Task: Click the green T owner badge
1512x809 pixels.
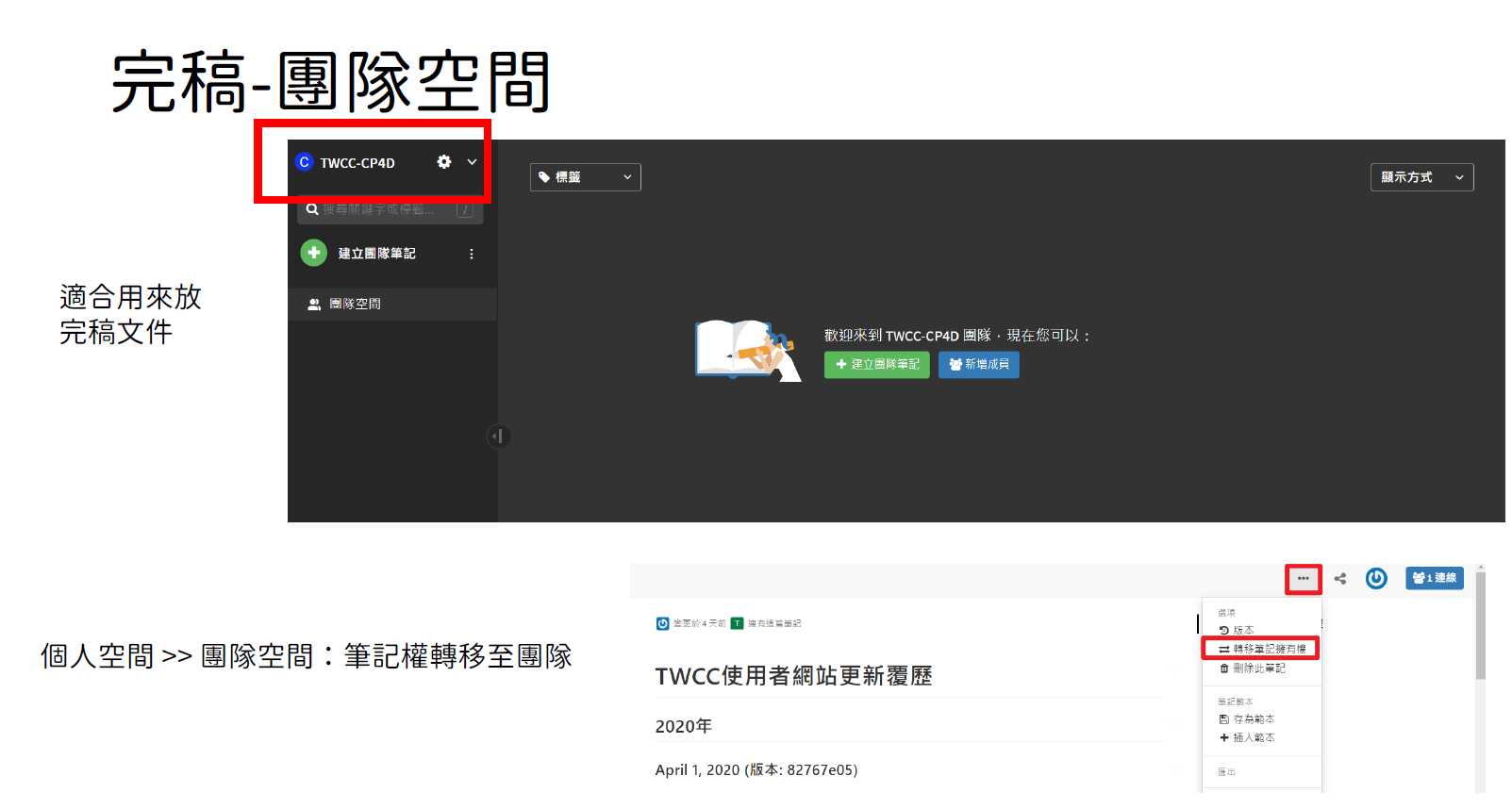Action: click(x=737, y=623)
